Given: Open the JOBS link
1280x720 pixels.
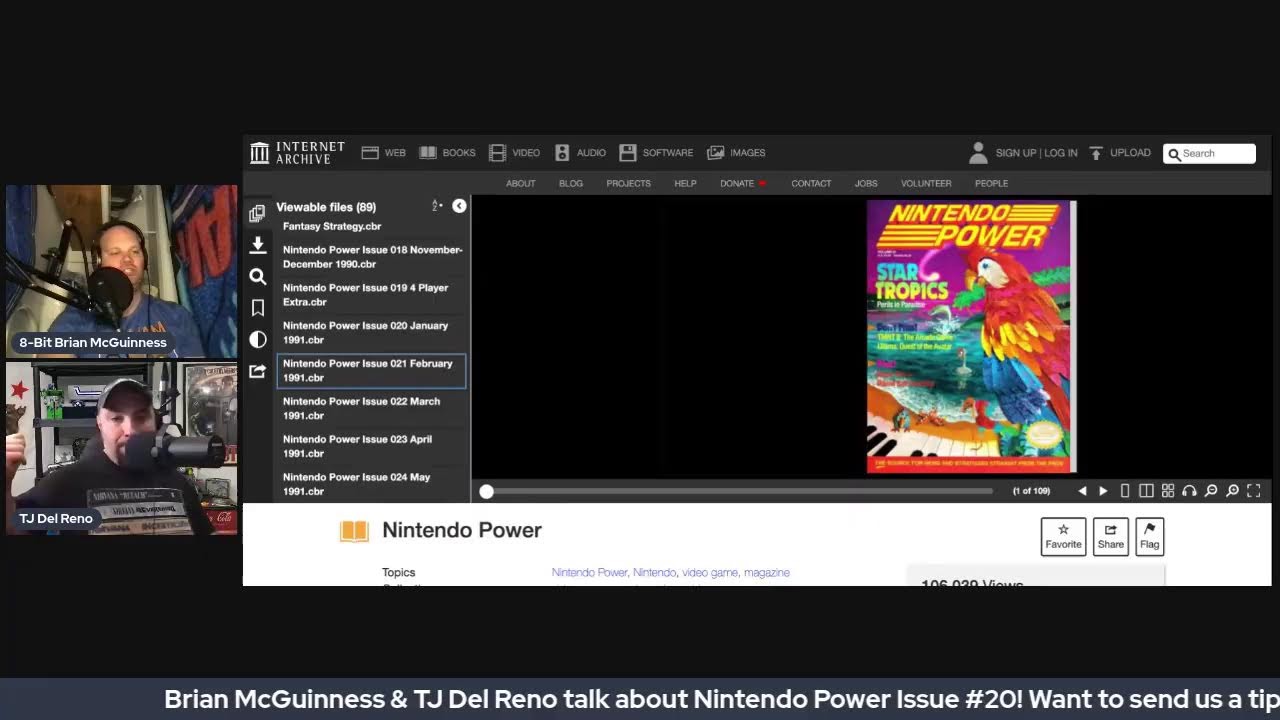Looking at the screenshot, I should 866,183.
